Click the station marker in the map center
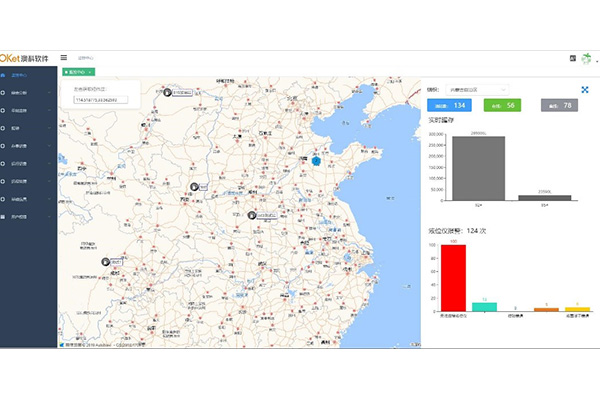Viewport: 600px width, 400px height. 250,214
